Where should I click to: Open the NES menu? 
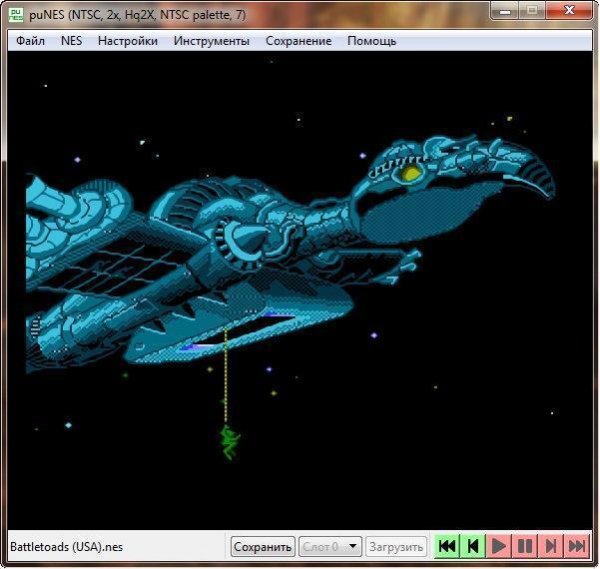tap(71, 41)
